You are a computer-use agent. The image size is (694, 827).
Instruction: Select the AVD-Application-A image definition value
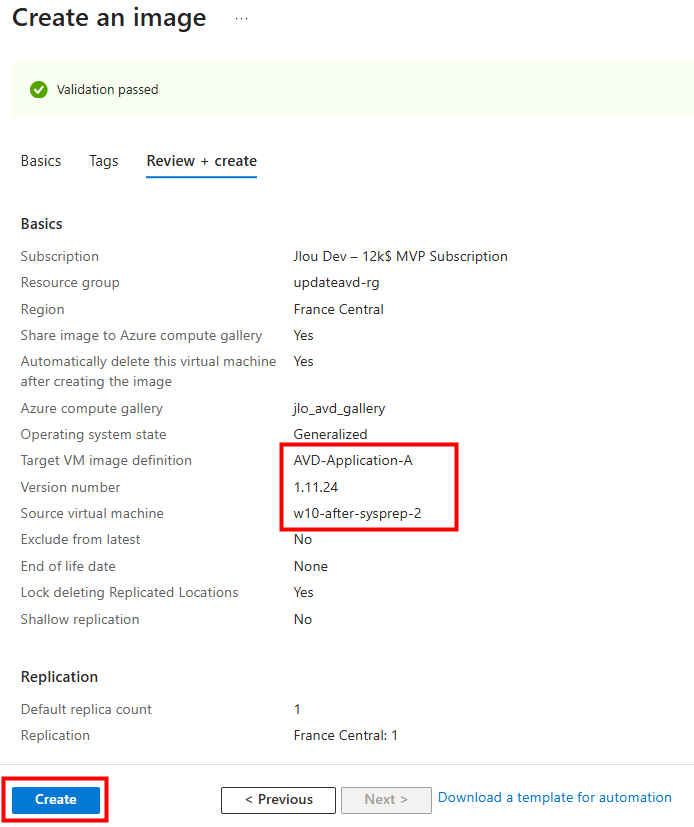point(353,461)
